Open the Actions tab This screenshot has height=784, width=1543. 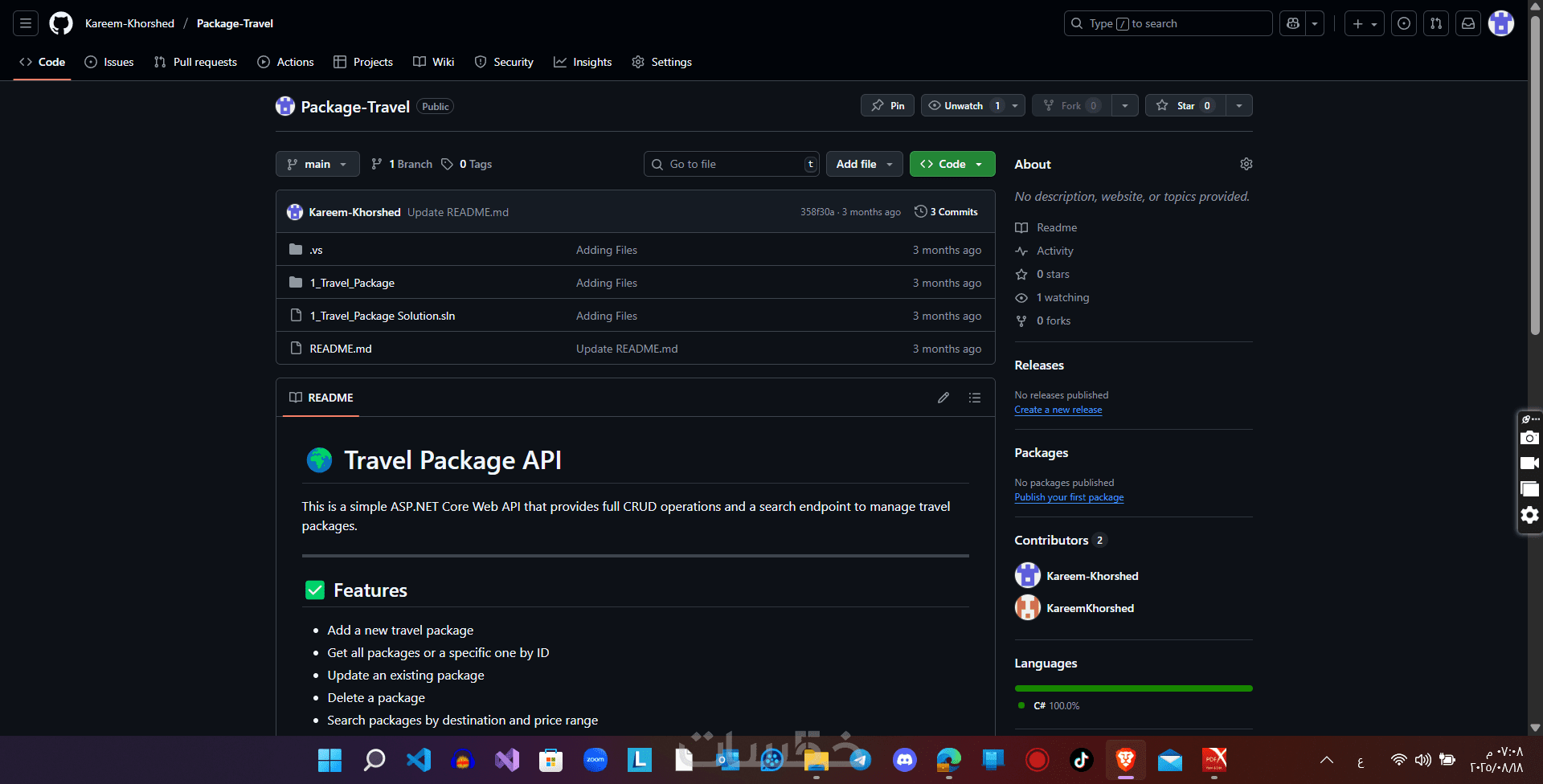(285, 62)
